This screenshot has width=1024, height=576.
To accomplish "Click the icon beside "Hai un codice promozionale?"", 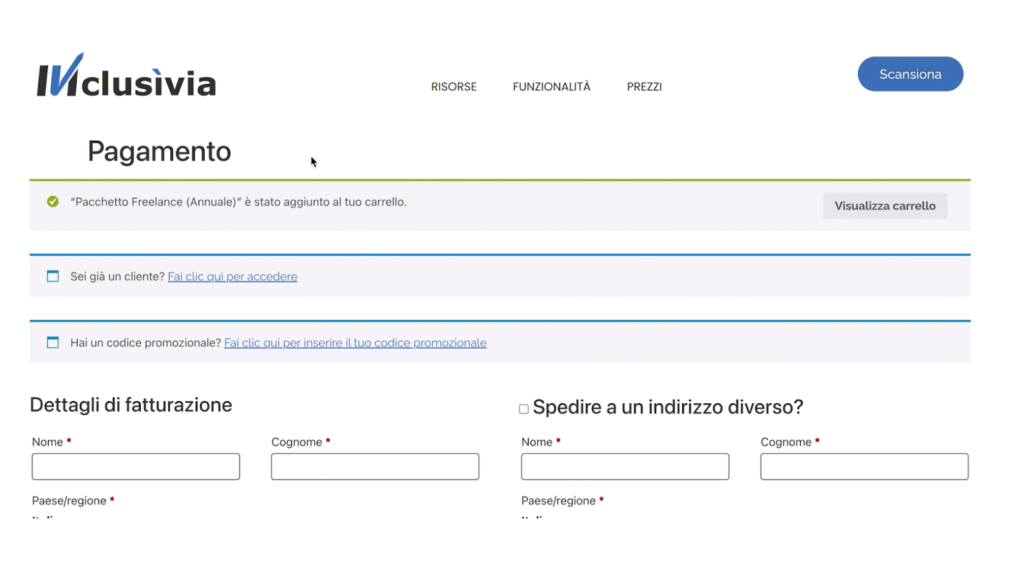I will pyautogui.click(x=53, y=343).
